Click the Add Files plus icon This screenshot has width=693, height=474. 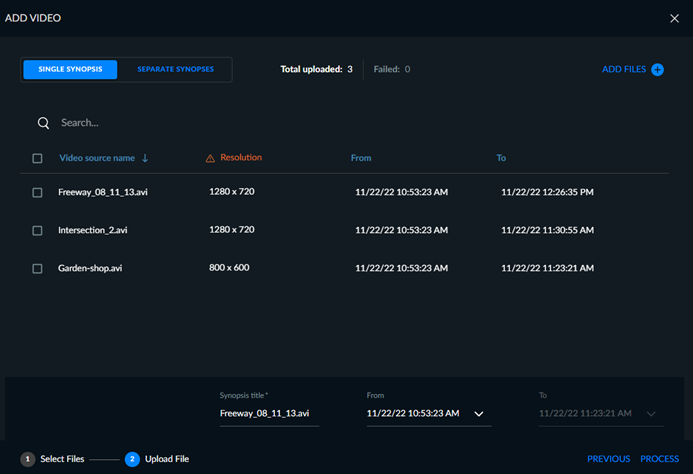[657, 69]
